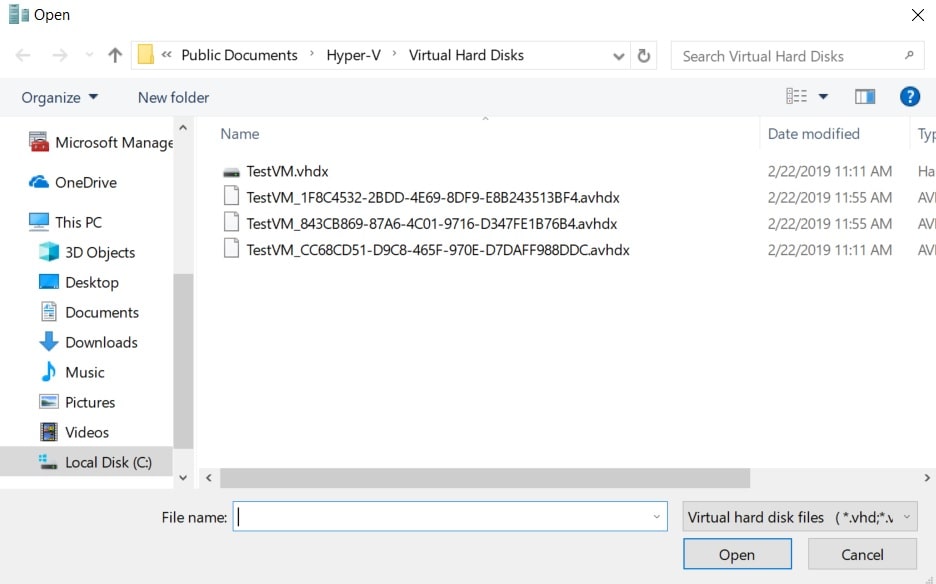Toggle the preview pane icon
936x584 pixels.
click(865, 97)
